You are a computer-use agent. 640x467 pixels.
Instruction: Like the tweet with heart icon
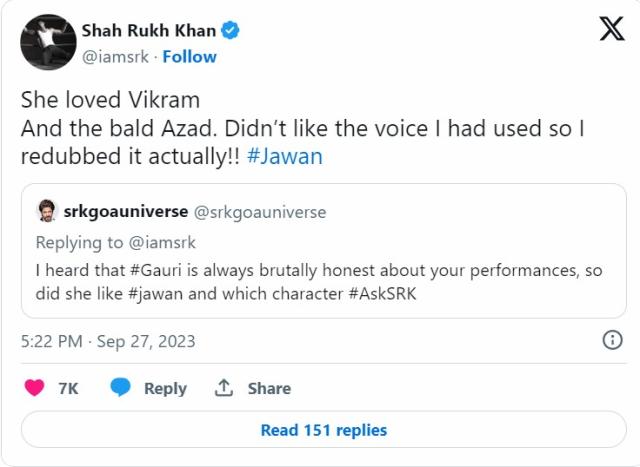[x=34, y=388]
